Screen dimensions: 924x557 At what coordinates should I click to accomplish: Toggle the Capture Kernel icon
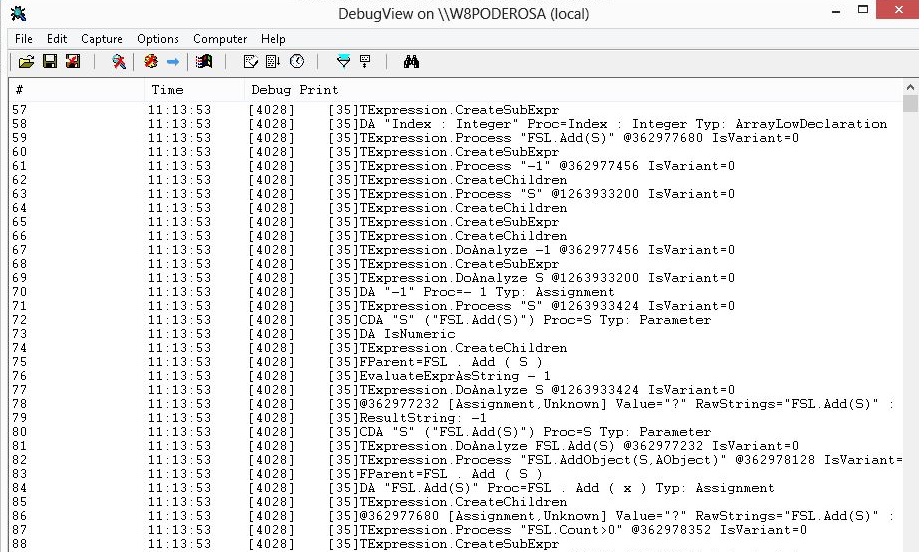click(151, 61)
